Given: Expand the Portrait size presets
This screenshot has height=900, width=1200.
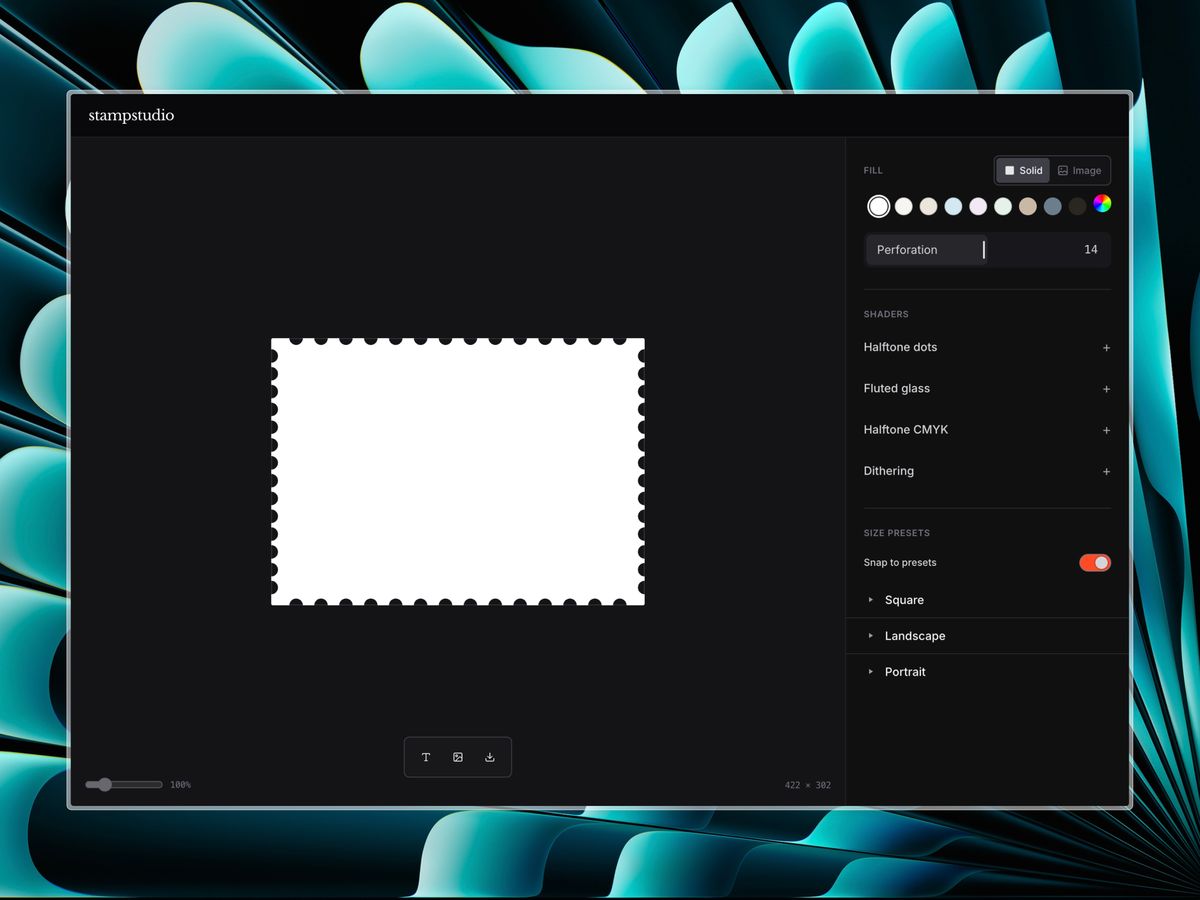Looking at the screenshot, I should [987, 672].
